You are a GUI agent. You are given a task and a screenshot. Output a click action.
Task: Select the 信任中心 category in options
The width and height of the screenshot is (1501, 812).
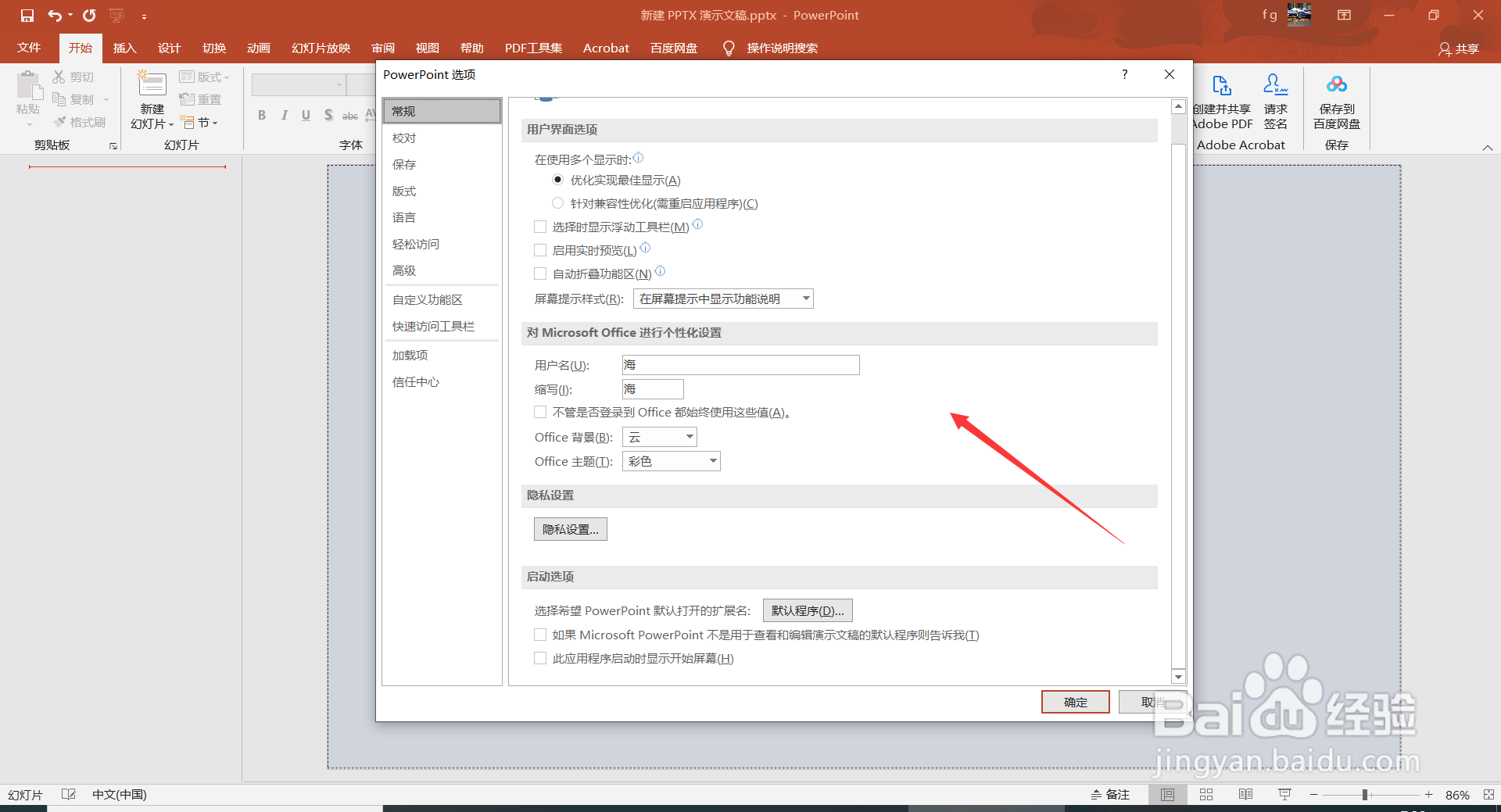click(415, 381)
